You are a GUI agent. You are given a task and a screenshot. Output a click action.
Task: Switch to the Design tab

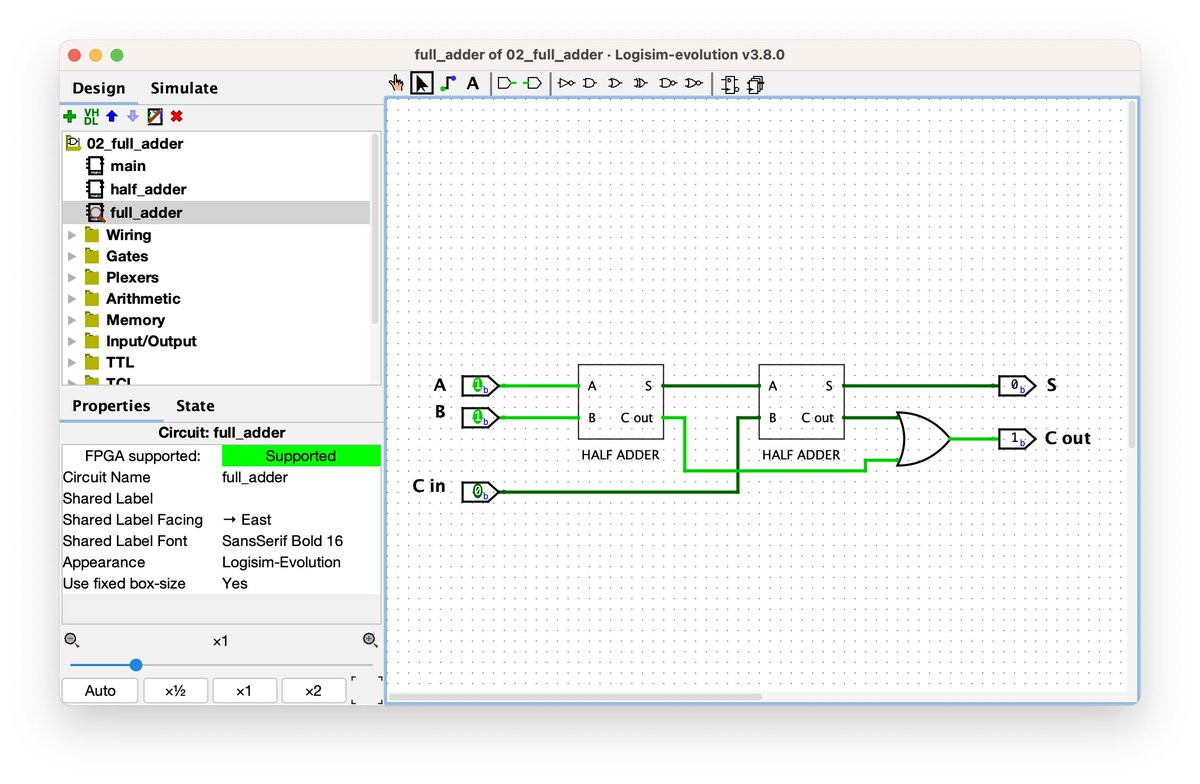[x=99, y=88]
